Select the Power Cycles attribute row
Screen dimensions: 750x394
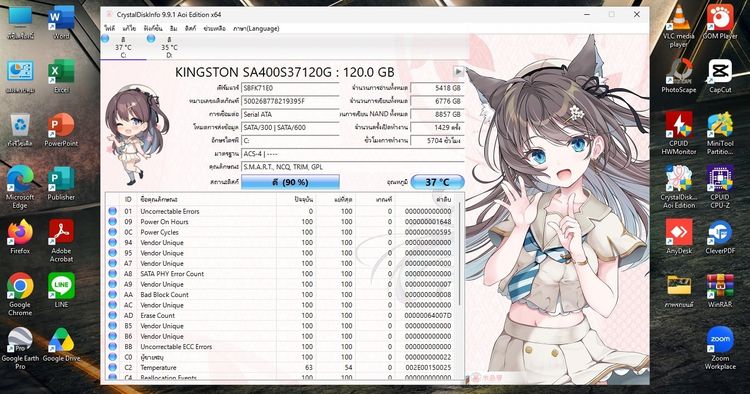pos(282,232)
